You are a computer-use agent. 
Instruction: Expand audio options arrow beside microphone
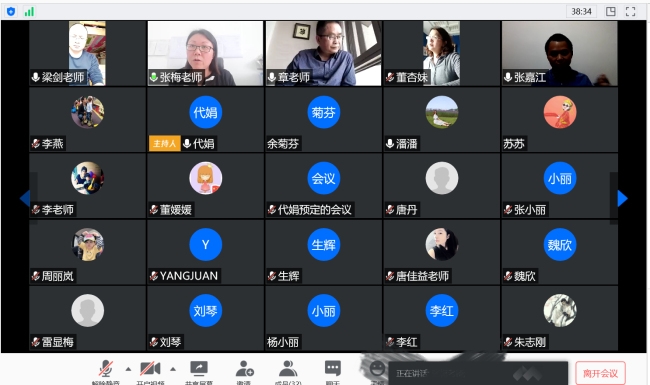(129, 369)
